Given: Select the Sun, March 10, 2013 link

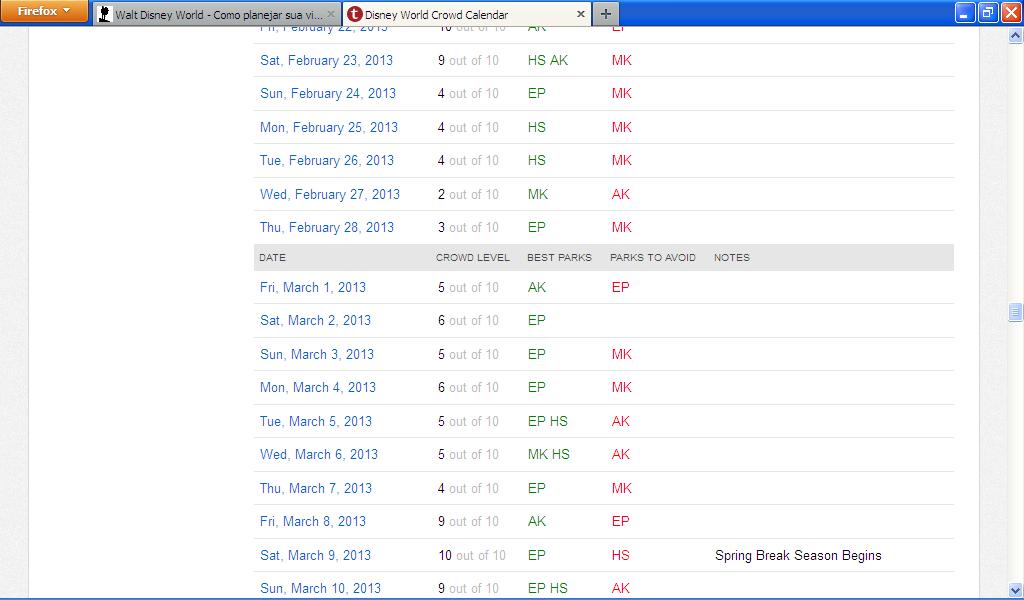Looking at the screenshot, I should [320, 588].
